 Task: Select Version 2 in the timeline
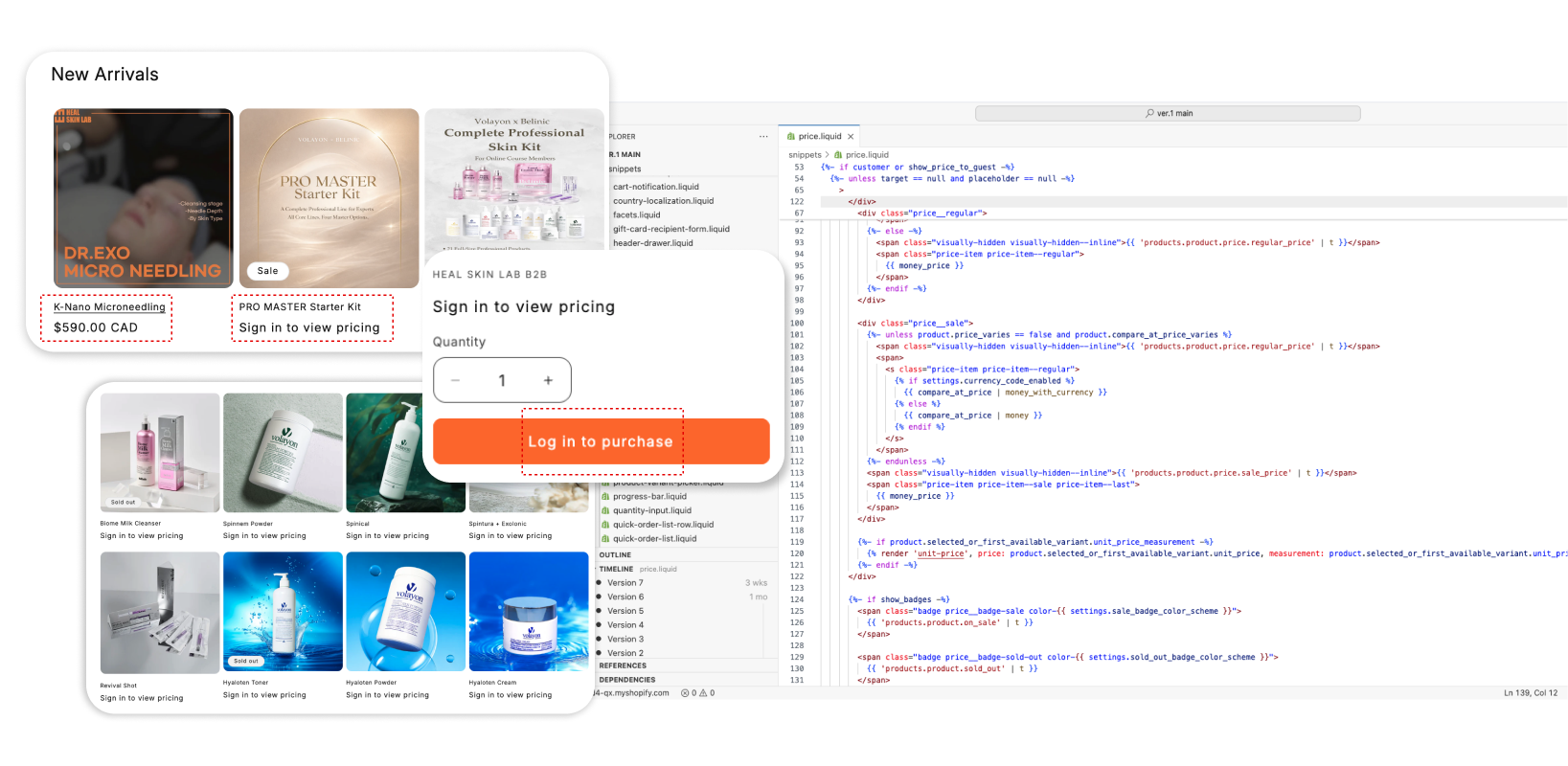[x=625, y=653]
